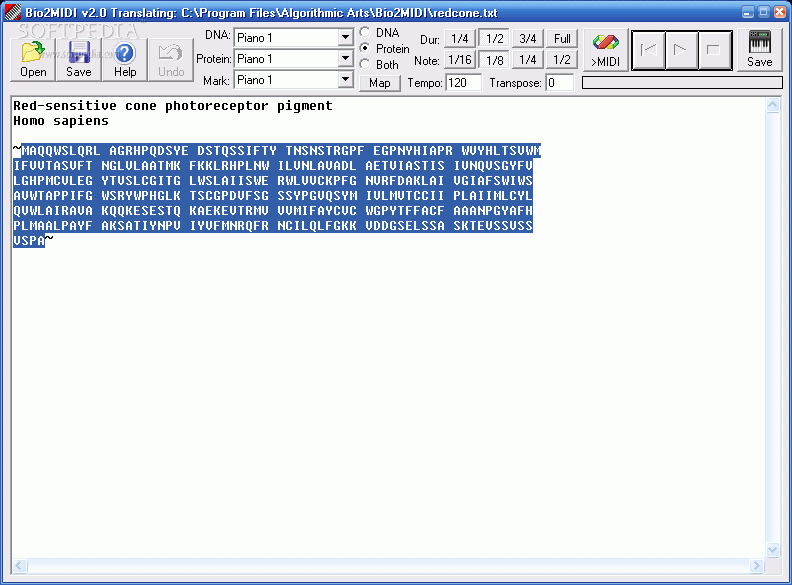The width and height of the screenshot is (792, 585).
Task: Click horizontal scrollbar right arrow
Action: pyautogui.click(x=757, y=565)
